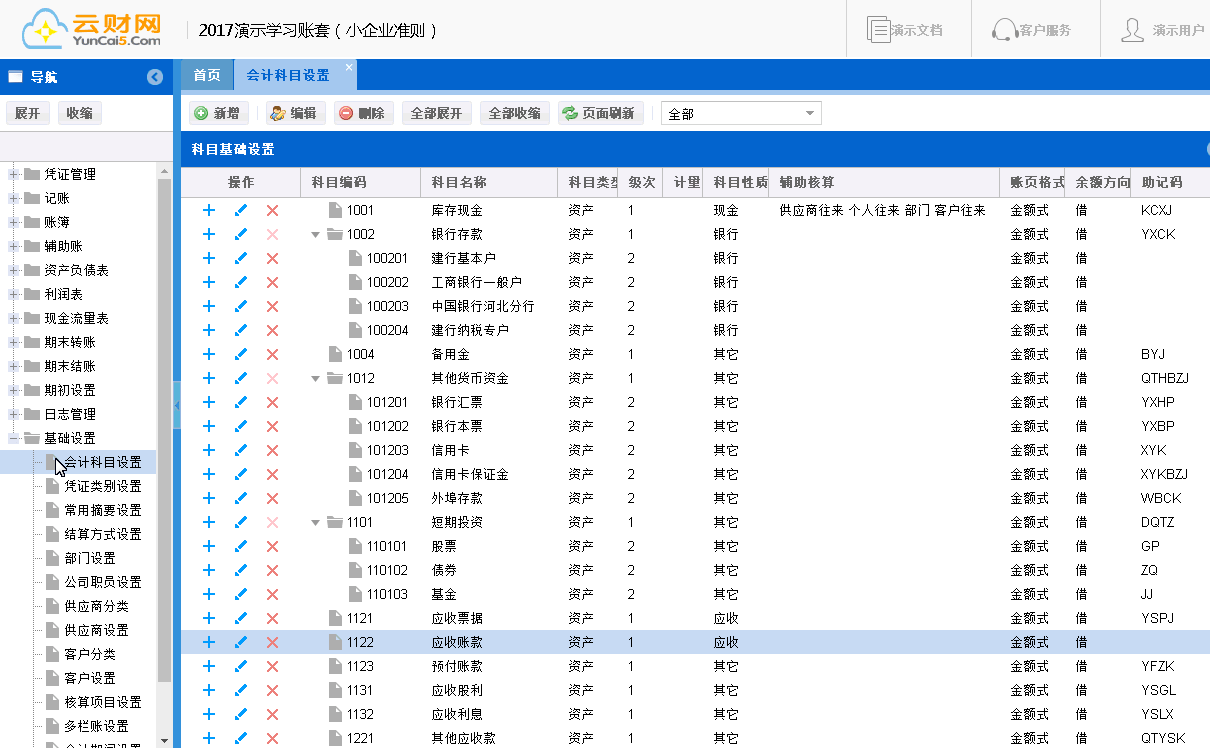Edit the 101201 银行汇票 account

(240, 402)
